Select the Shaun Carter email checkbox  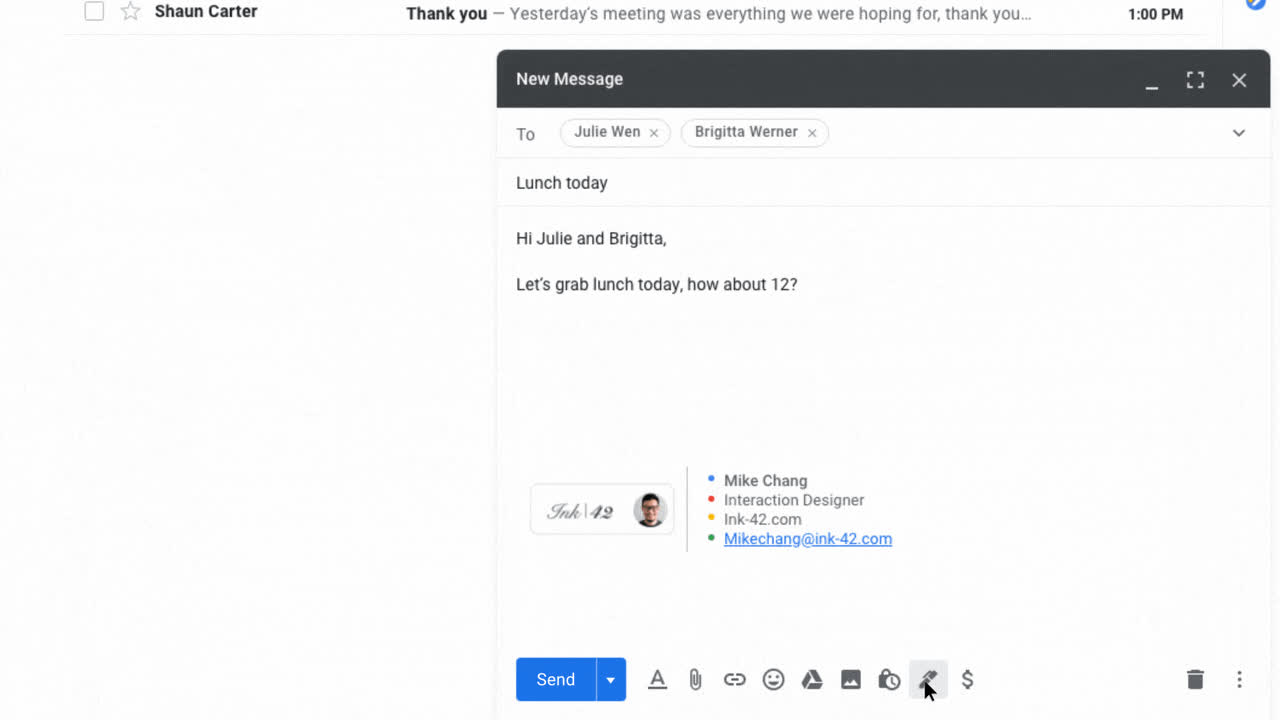click(x=94, y=12)
